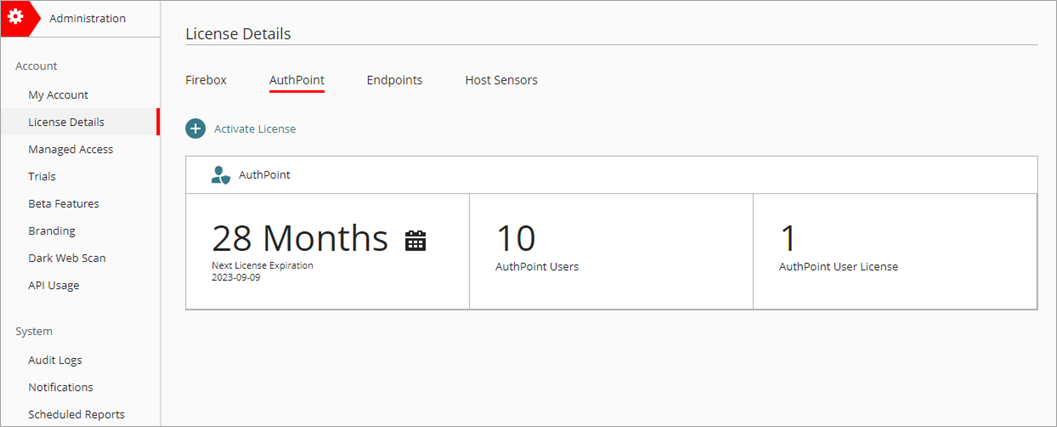Screen dimensions: 1057x427
Task: Open Dark Web Scan
Action: pos(67,258)
